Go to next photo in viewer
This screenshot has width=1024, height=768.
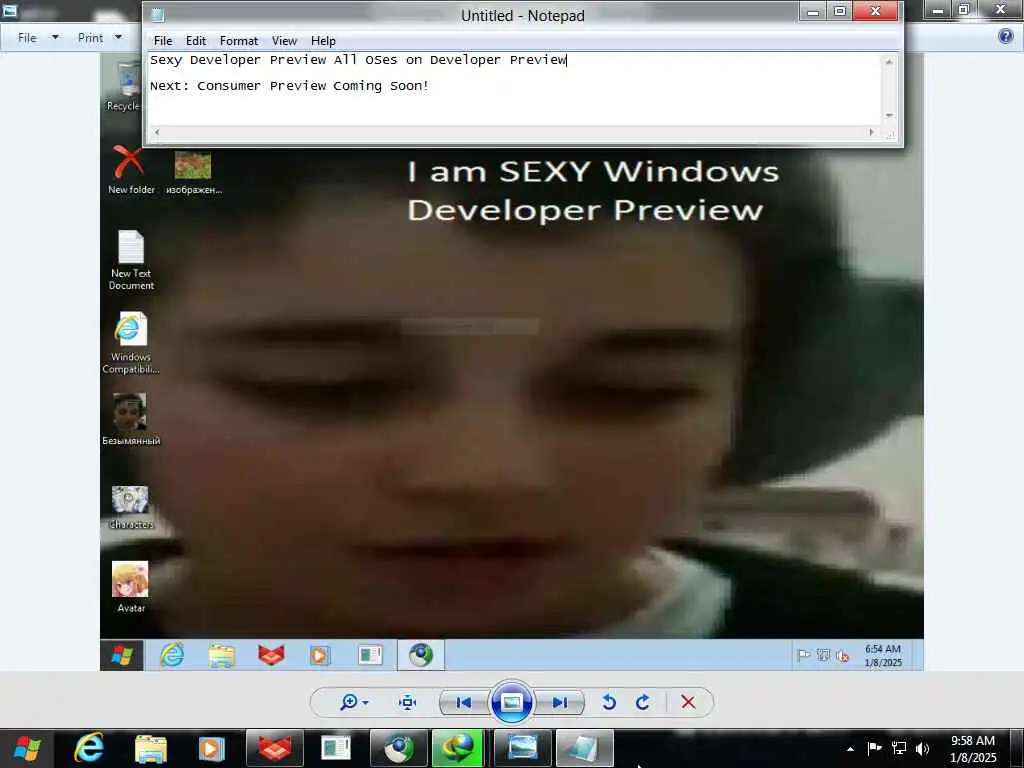point(559,703)
